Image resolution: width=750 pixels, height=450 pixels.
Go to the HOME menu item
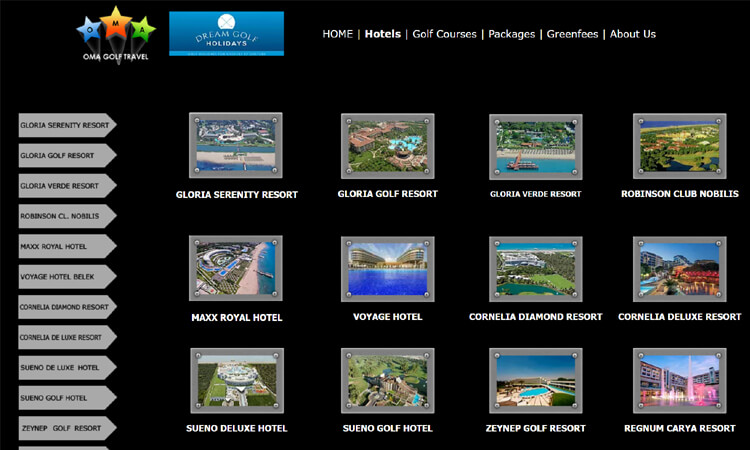click(x=337, y=34)
